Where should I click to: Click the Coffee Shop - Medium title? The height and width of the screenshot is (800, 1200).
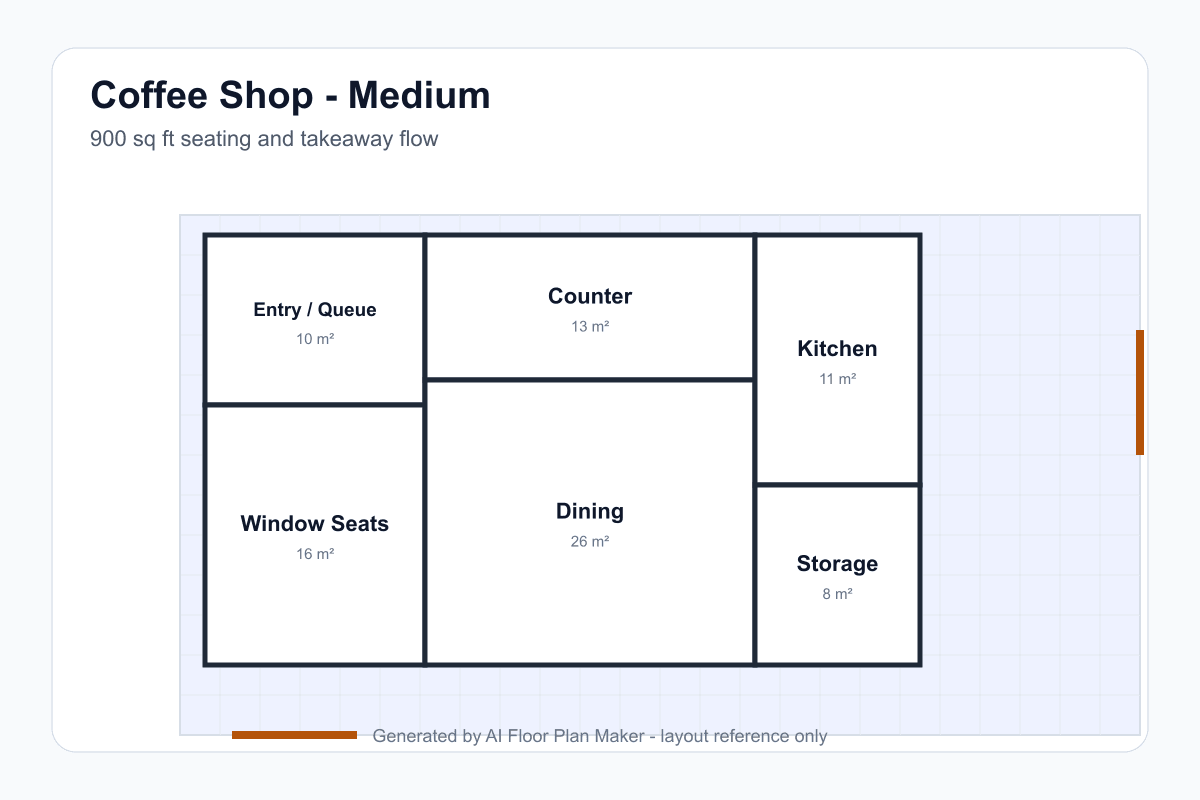[290, 96]
